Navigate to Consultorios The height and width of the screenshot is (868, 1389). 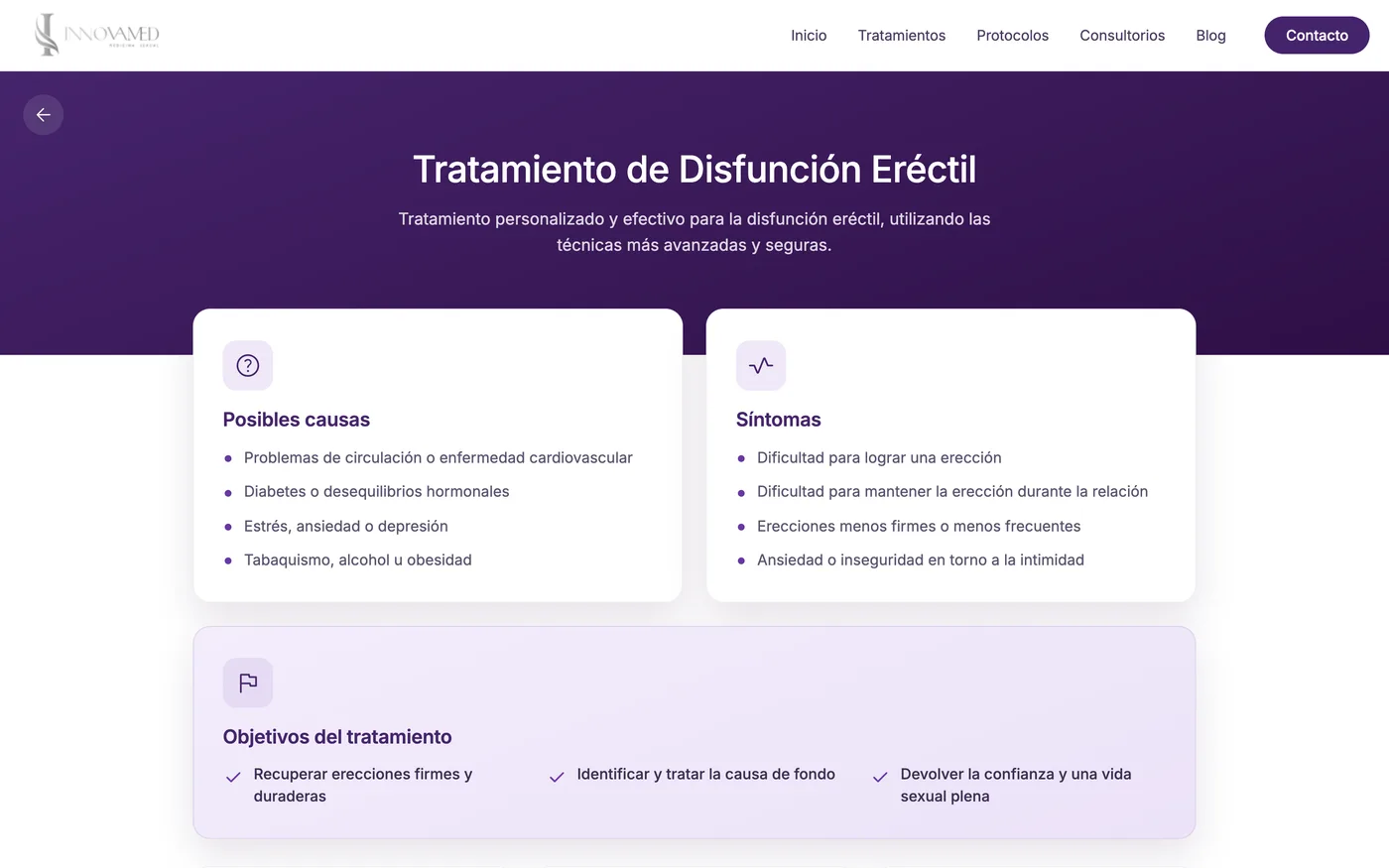pos(1122,36)
